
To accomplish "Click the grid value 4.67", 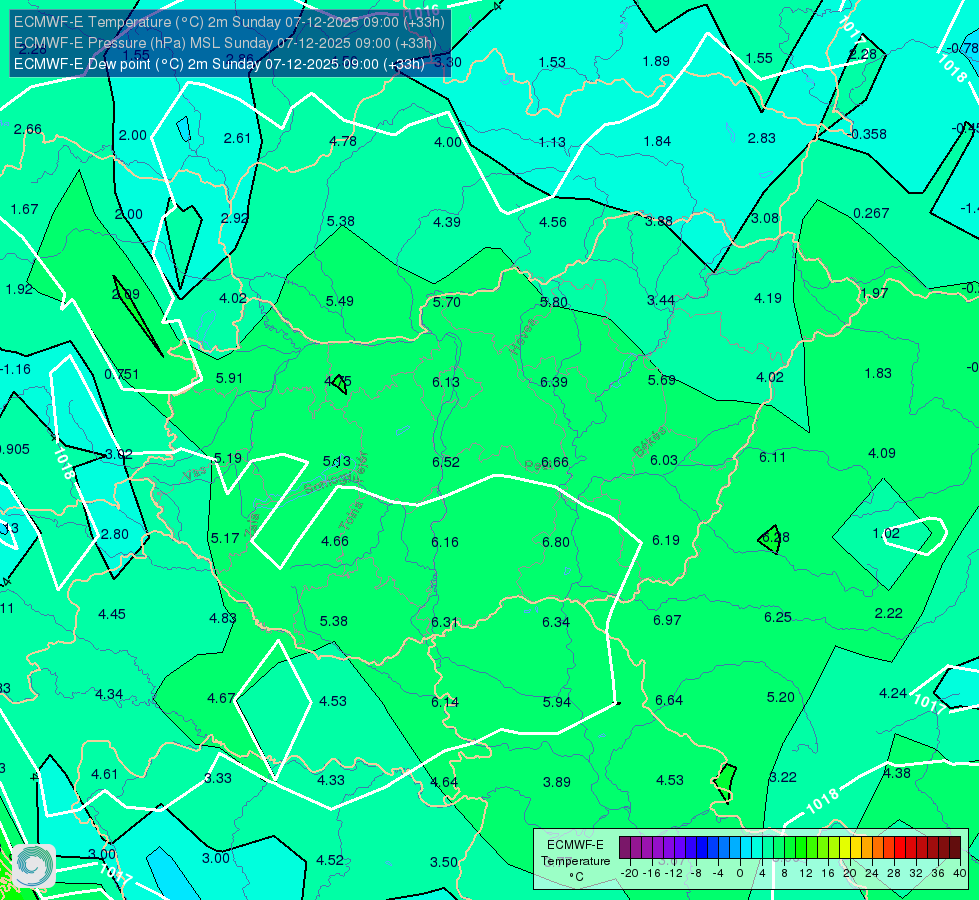I will [221, 698].
